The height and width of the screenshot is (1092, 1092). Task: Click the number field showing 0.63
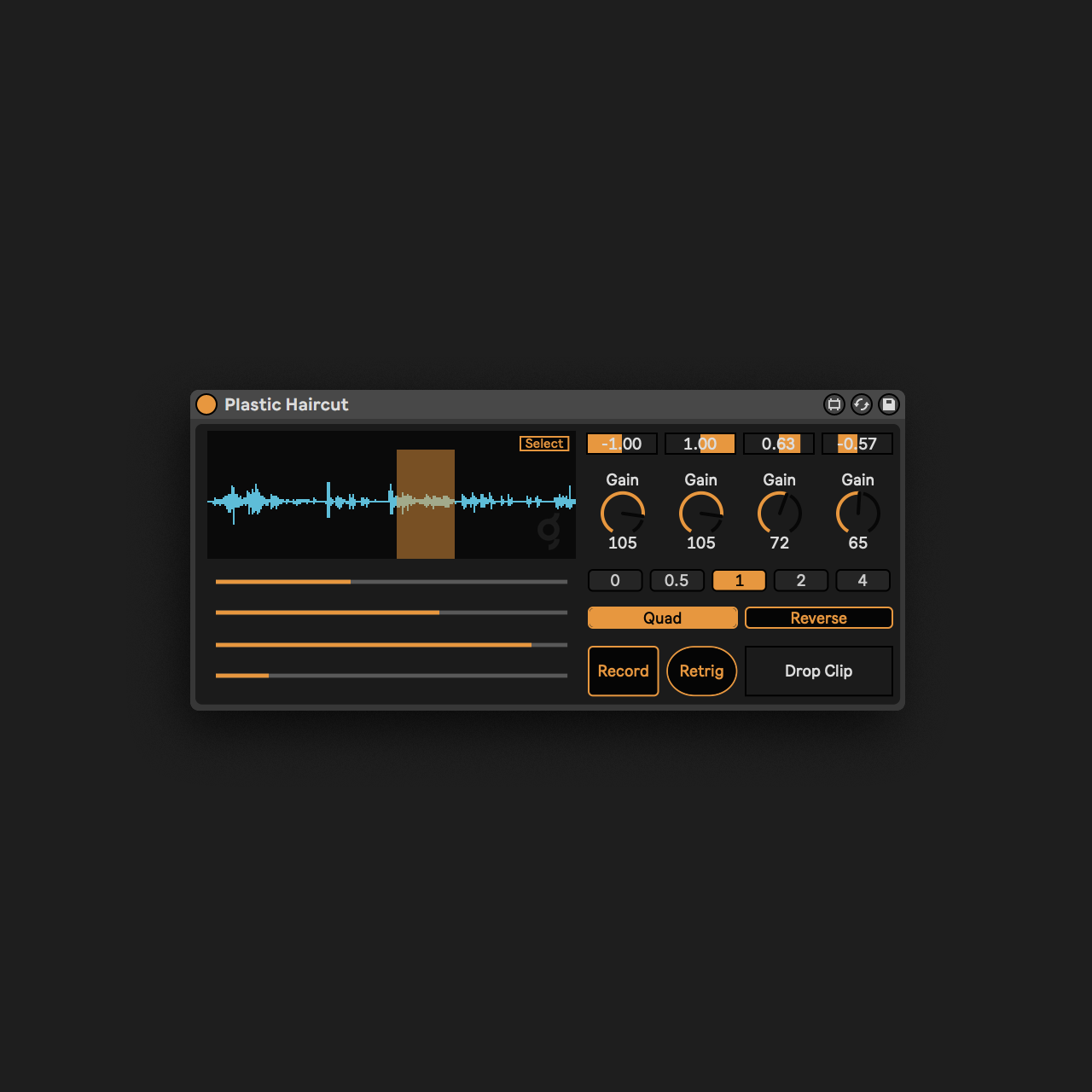(x=779, y=444)
